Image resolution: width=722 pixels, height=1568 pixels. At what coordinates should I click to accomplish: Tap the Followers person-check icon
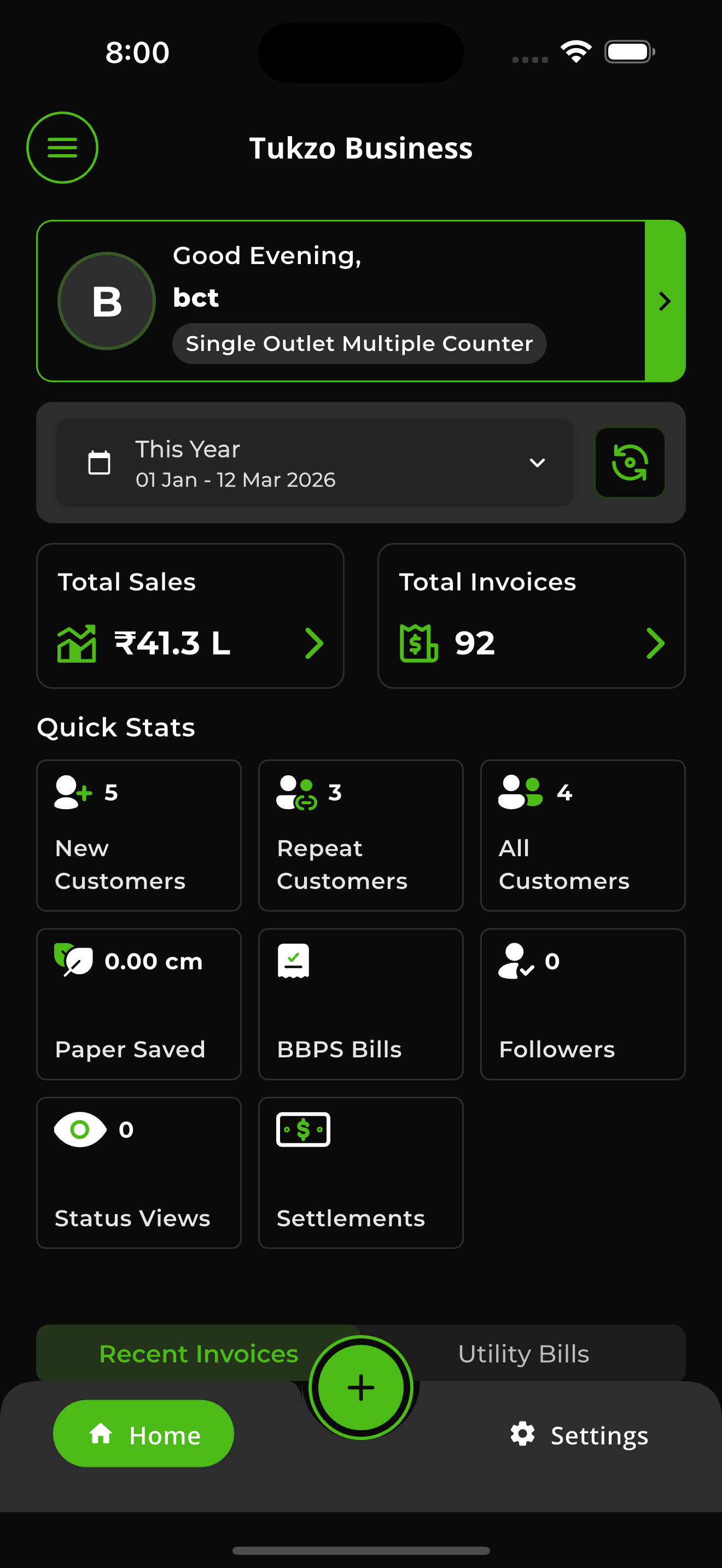(514, 961)
